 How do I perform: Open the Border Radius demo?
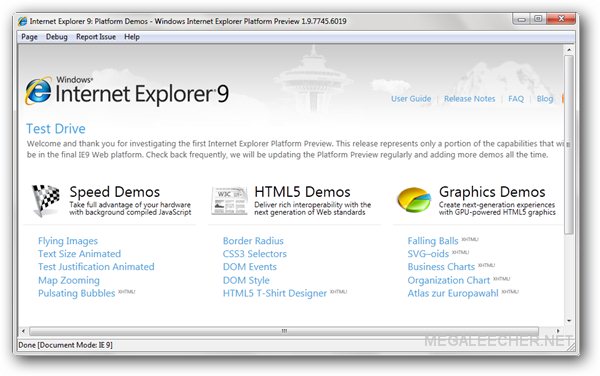[x=253, y=241]
